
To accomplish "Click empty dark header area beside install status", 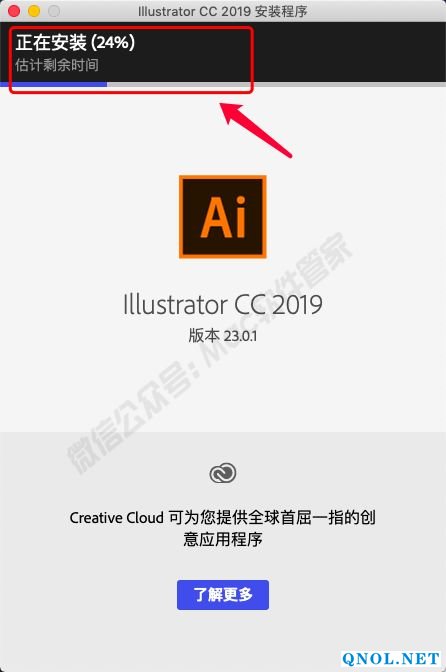I will point(347,51).
